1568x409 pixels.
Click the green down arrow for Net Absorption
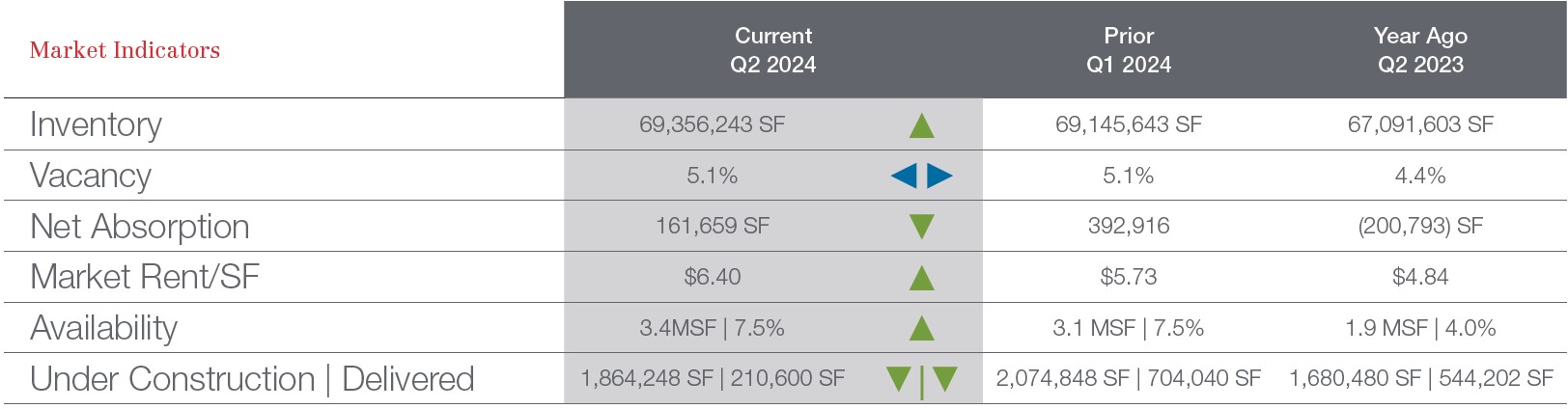[922, 227]
